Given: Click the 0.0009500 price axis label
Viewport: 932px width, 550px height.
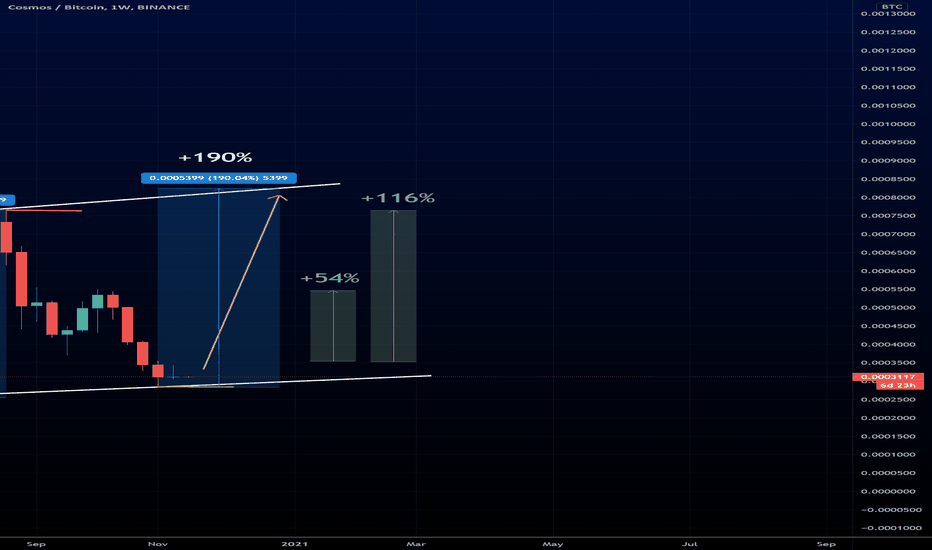Looking at the screenshot, I should (888, 143).
